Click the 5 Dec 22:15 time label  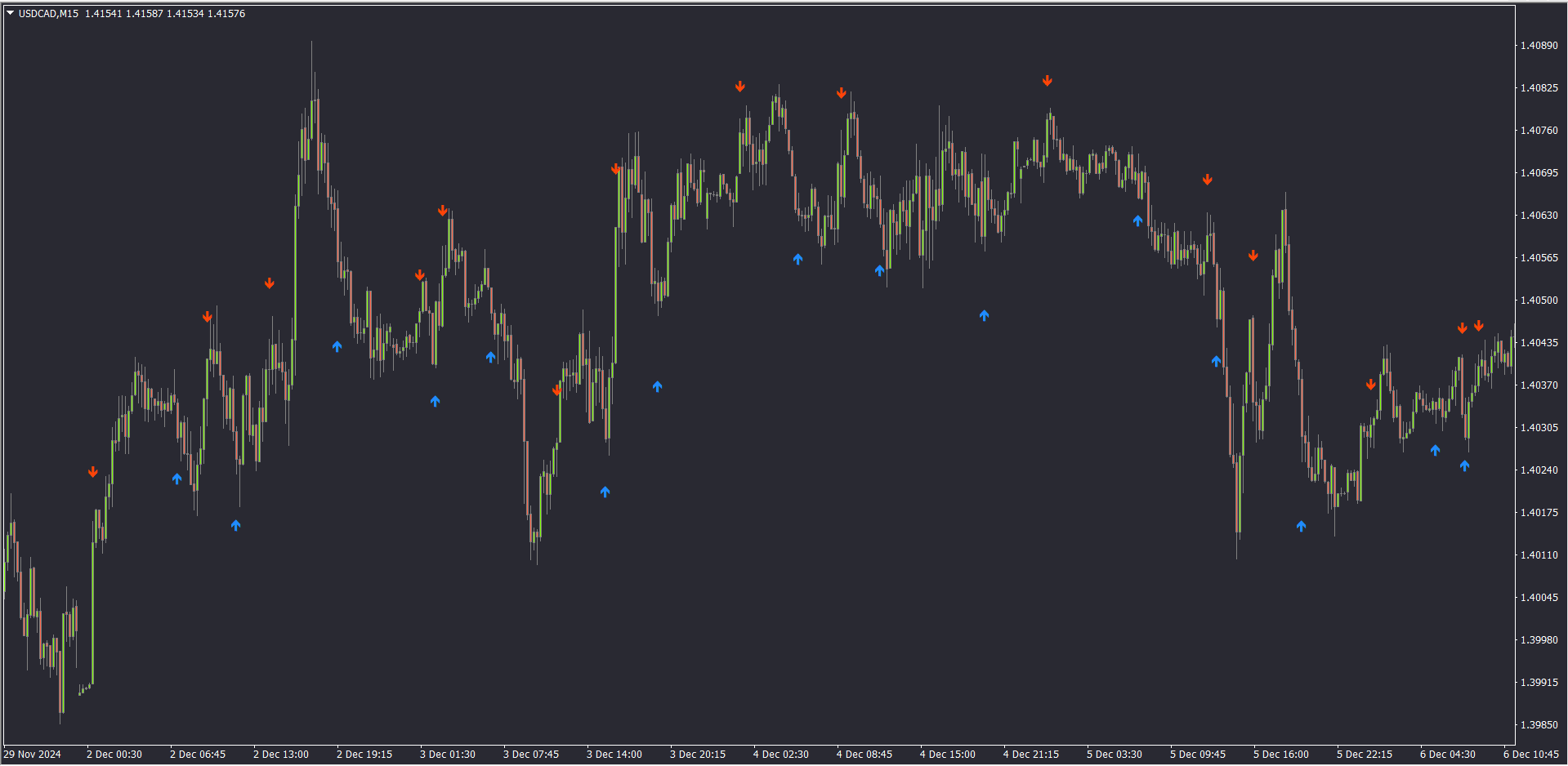[1365, 755]
